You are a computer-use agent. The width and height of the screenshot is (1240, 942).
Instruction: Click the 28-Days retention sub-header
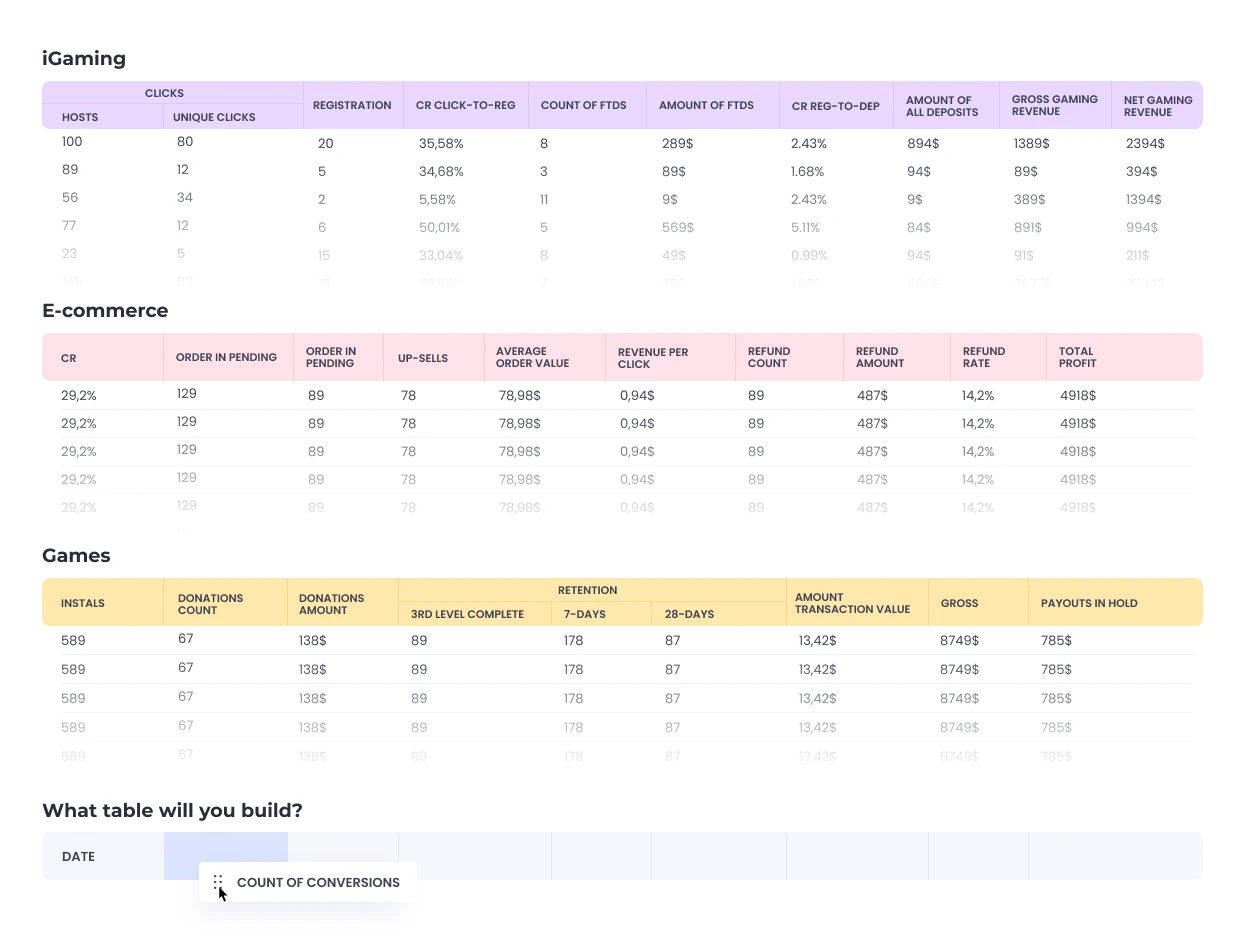689,614
